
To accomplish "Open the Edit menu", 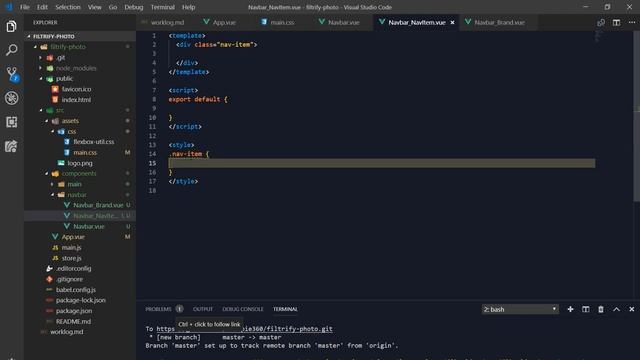I will pos(42,7).
